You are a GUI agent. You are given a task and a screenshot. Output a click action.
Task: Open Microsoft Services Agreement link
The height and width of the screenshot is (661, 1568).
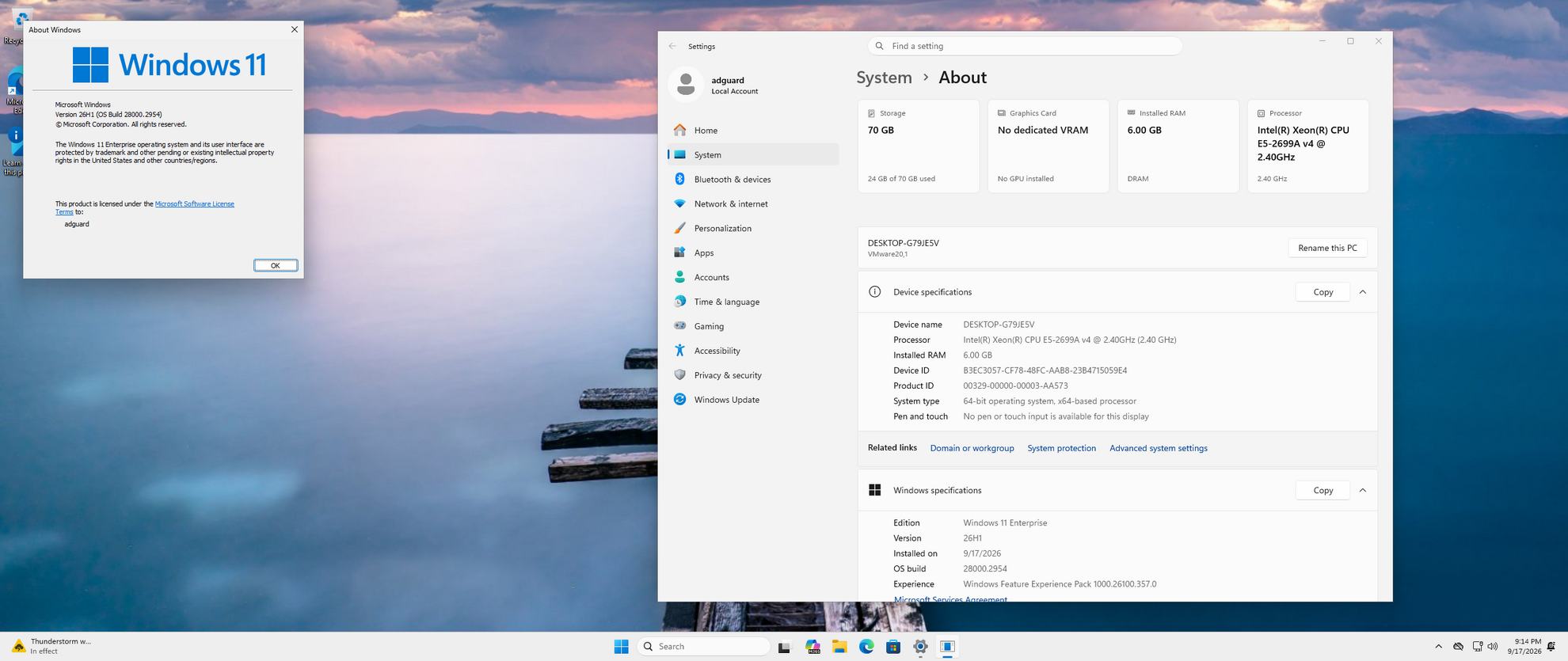point(950,598)
